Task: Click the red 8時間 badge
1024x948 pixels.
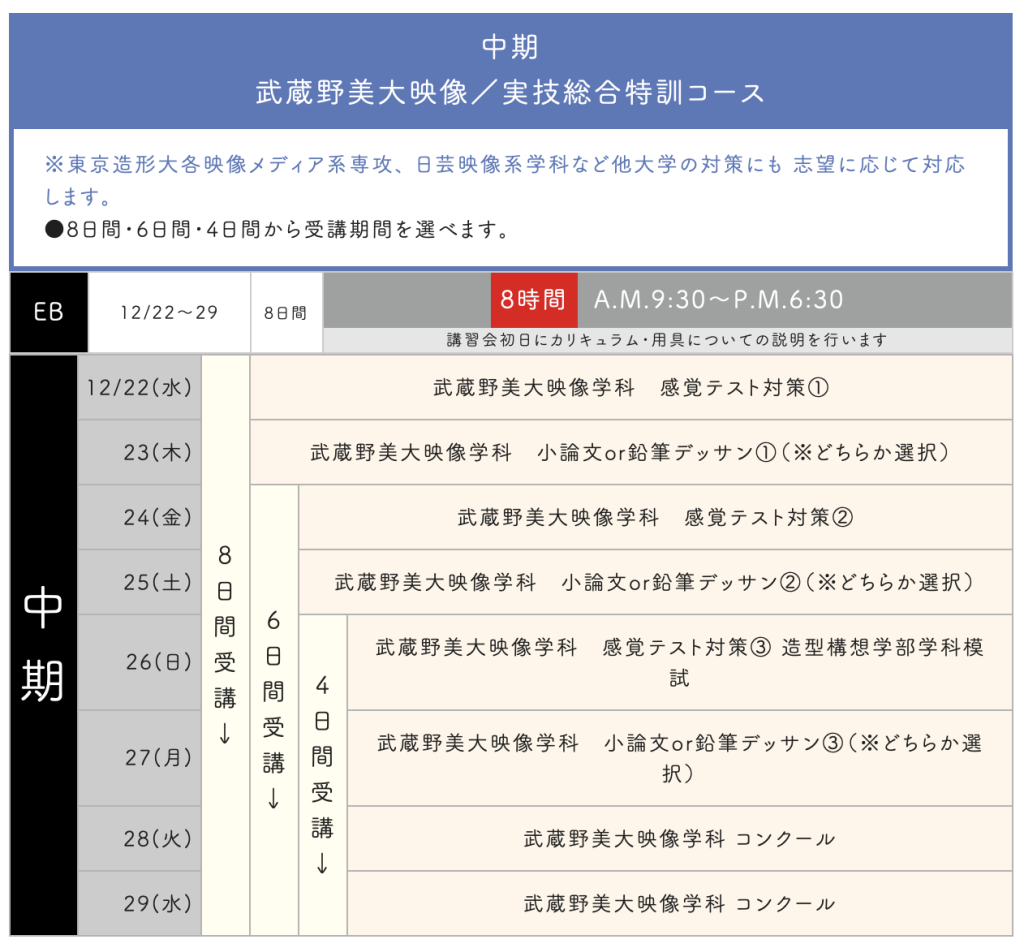Action: click(534, 300)
